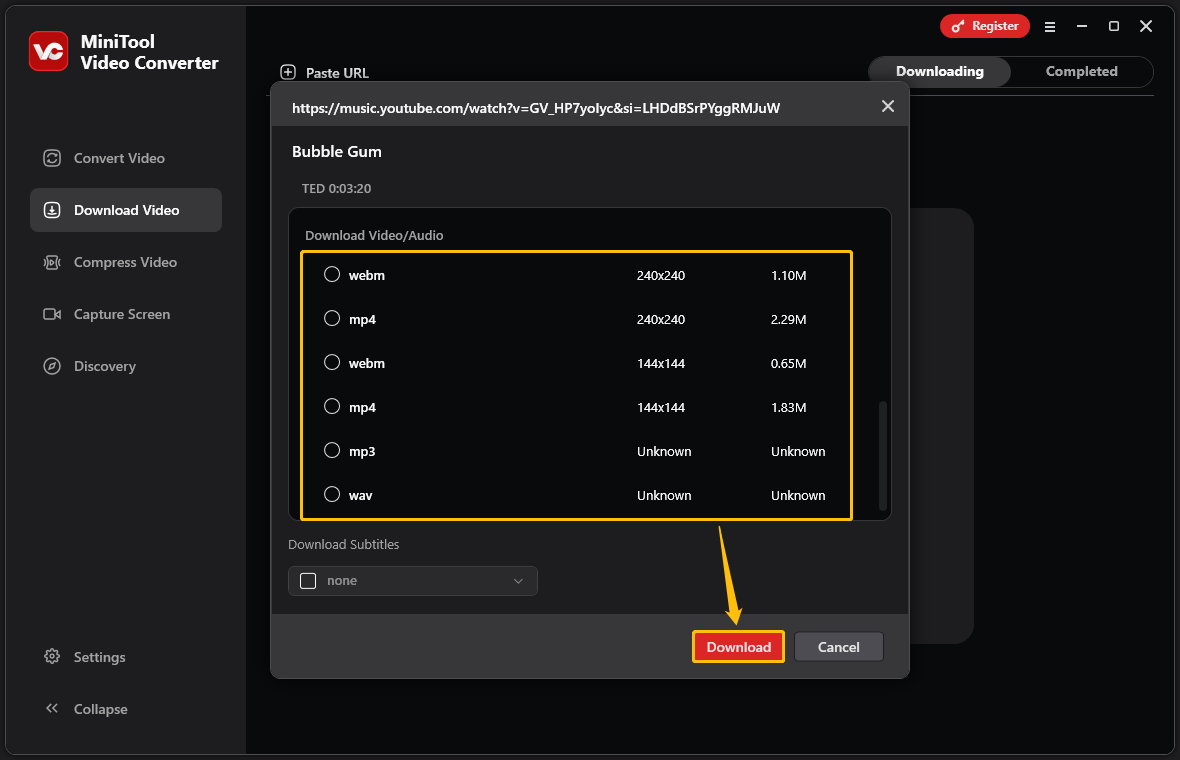
Task: Switch to the Downloading tab
Action: point(939,71)
